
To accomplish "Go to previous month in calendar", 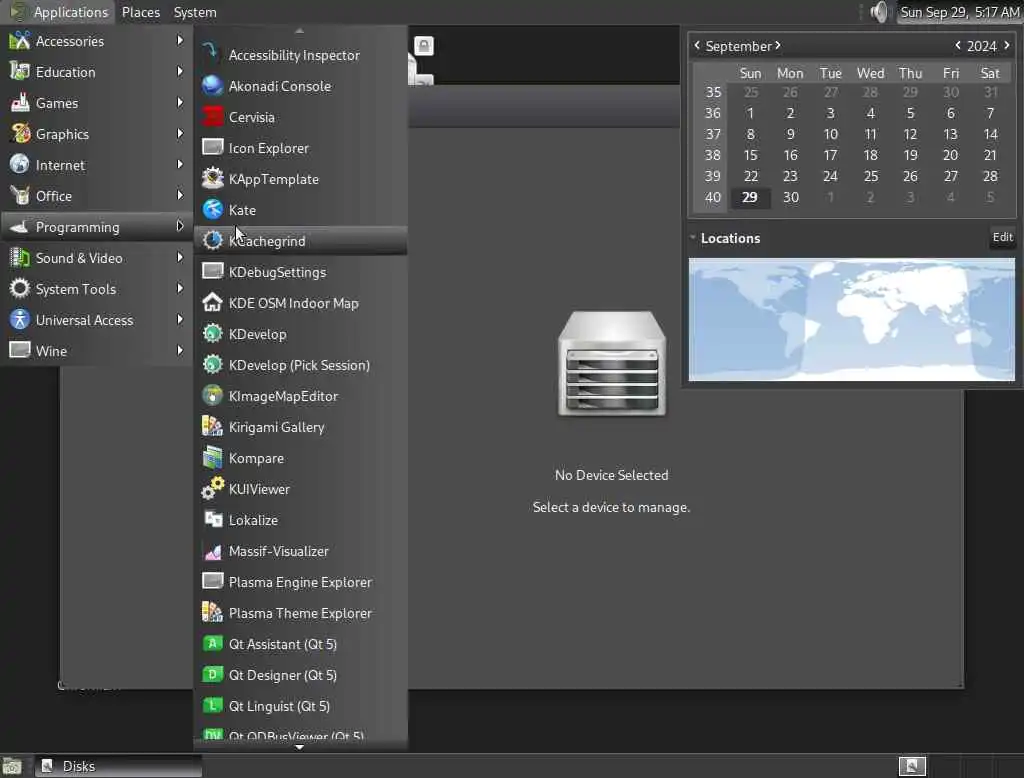I will tap(697, 46).
